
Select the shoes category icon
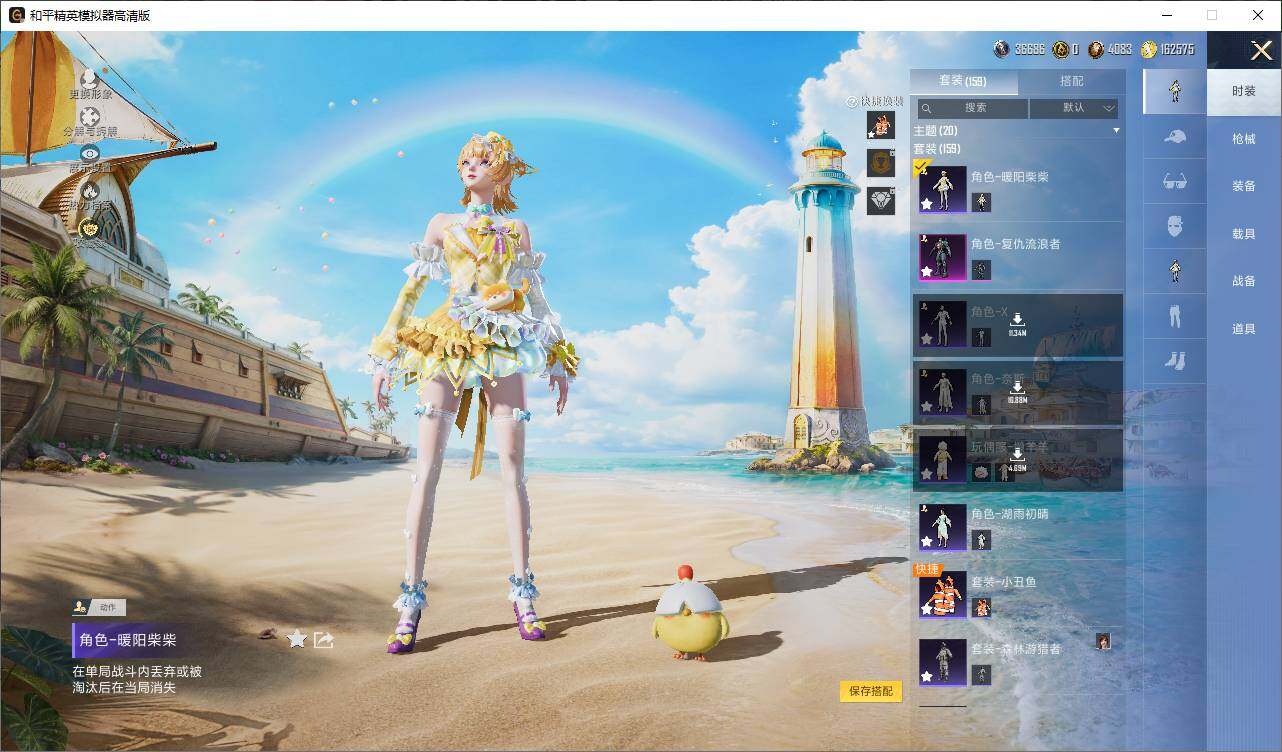pyautogui.click(x=1175, y=361)
